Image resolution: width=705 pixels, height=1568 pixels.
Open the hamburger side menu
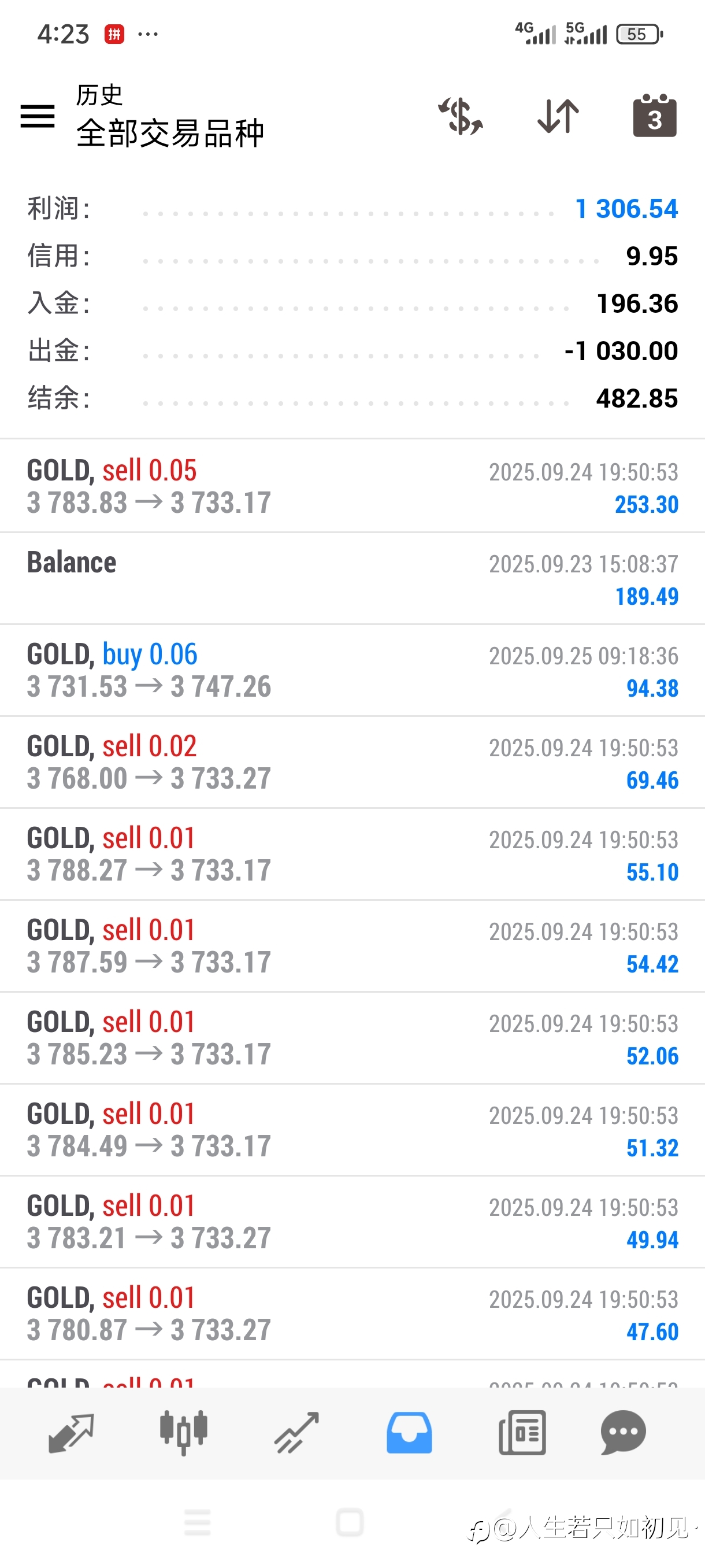pos(38,116)
